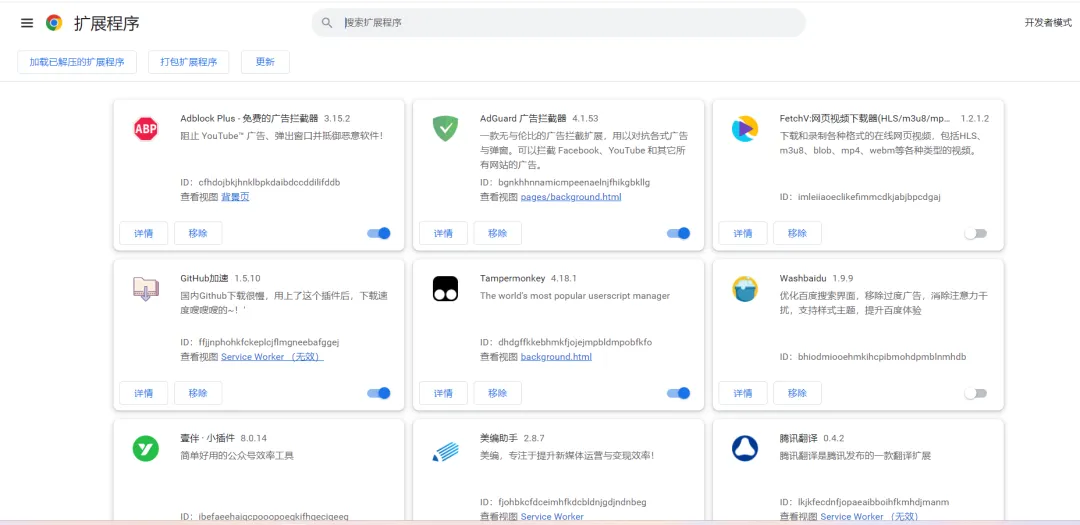
Task: Click the 开发者模式 label
Action: pos(1048,23)
